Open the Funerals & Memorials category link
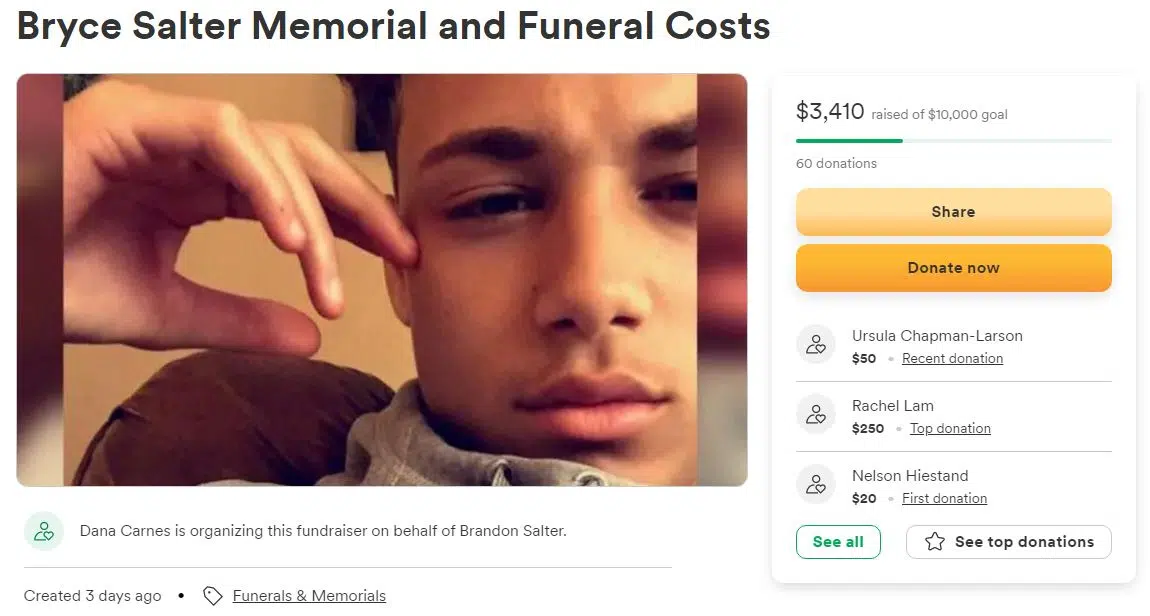This screenshot has width=1150, height=616. (x=309, y=596)
